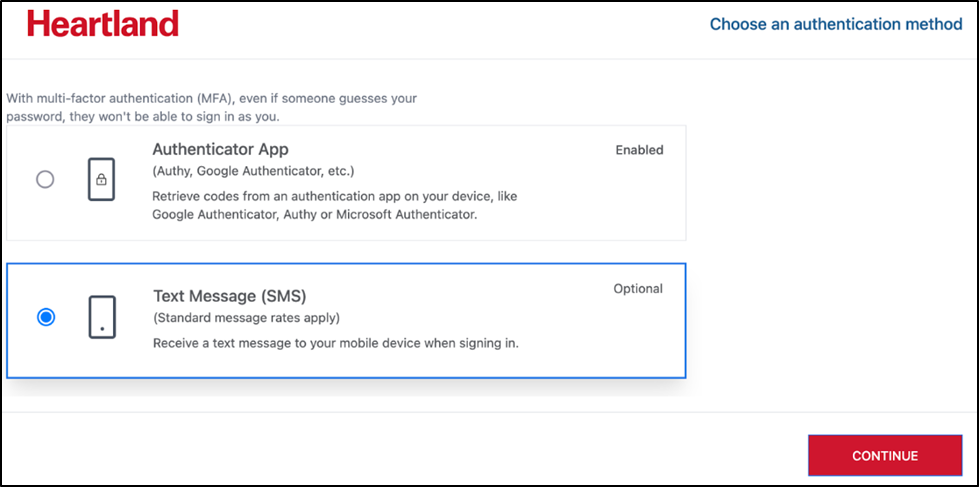
Task: Click the Authenticator App heading
Action: [x=220, y=150]
